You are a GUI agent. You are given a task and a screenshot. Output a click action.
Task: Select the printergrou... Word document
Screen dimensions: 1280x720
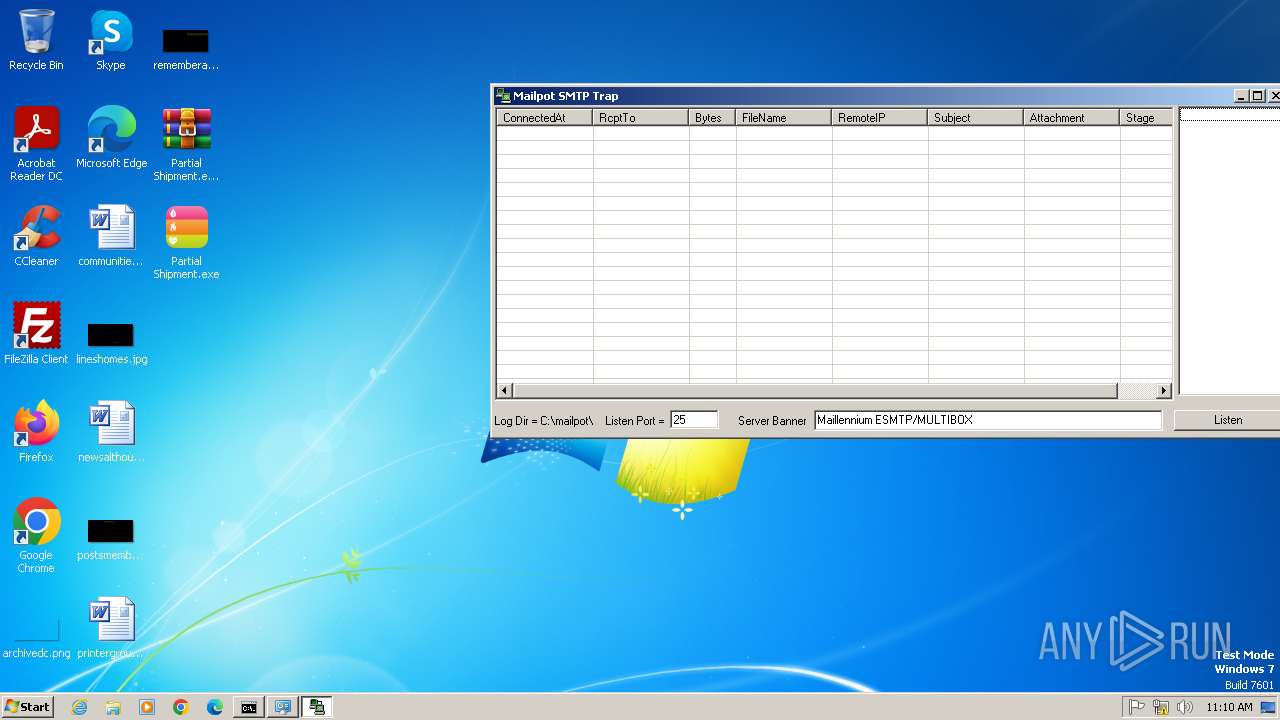click(111, 628)
